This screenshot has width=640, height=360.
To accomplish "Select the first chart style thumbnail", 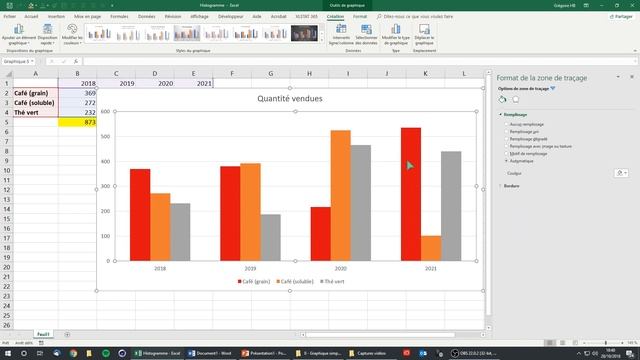I will [x=99, y=33].
